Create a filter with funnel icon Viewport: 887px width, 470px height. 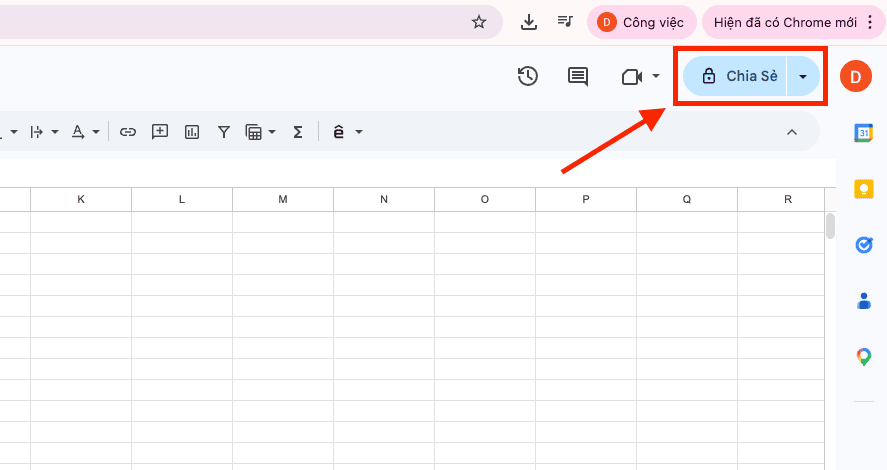(x=223, y=132)
